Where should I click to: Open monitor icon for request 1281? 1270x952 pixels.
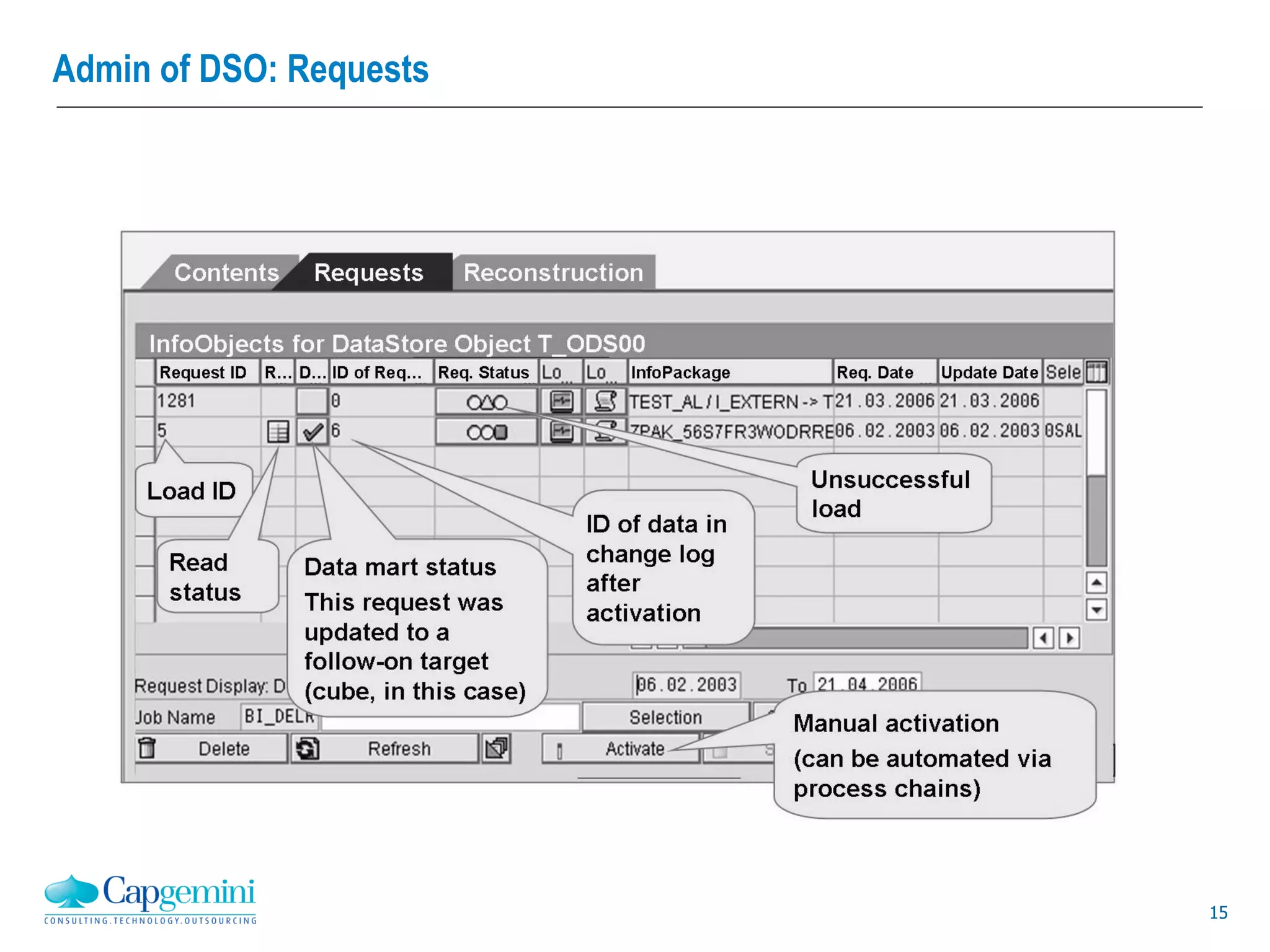561,402
